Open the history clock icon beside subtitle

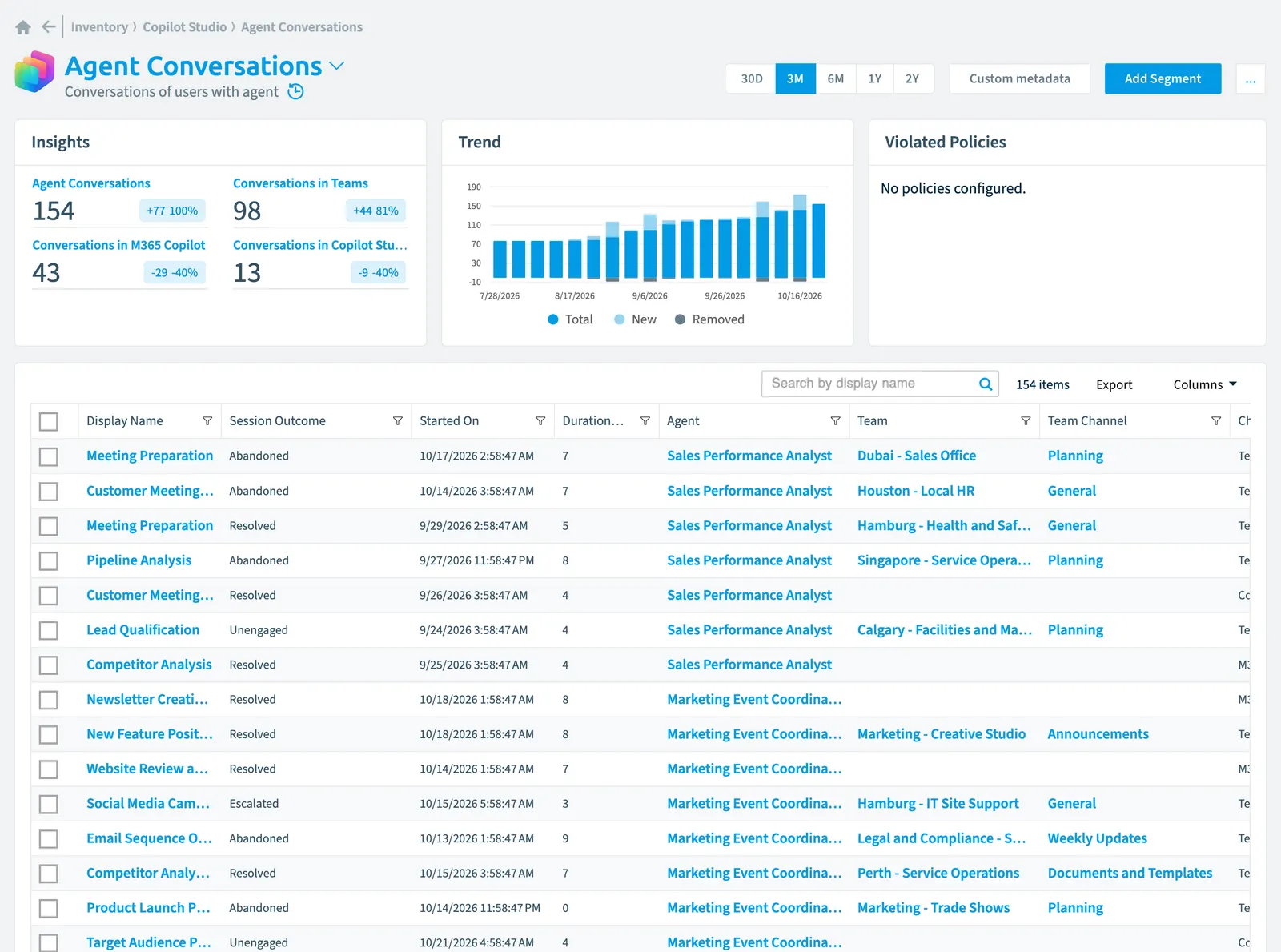point(295,92)
